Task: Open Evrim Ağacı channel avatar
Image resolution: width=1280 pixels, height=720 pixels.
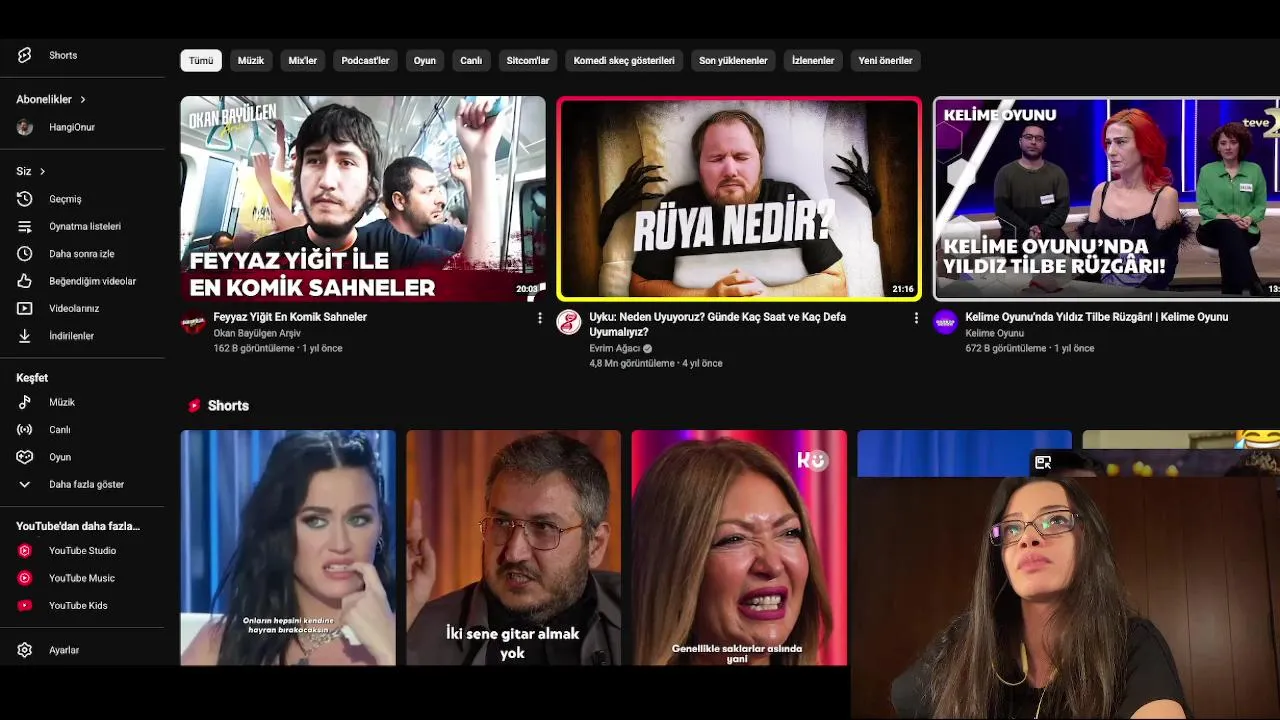Action: coord(569,322)
